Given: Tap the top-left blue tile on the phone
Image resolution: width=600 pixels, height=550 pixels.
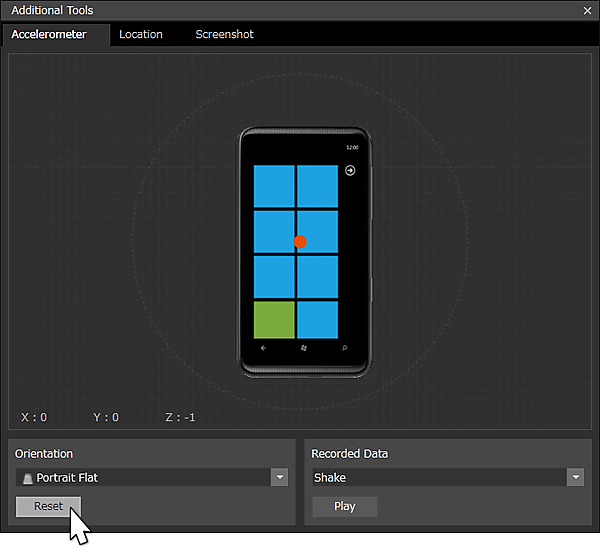Looking at the screenshot, I should click(x=274, y=185).
